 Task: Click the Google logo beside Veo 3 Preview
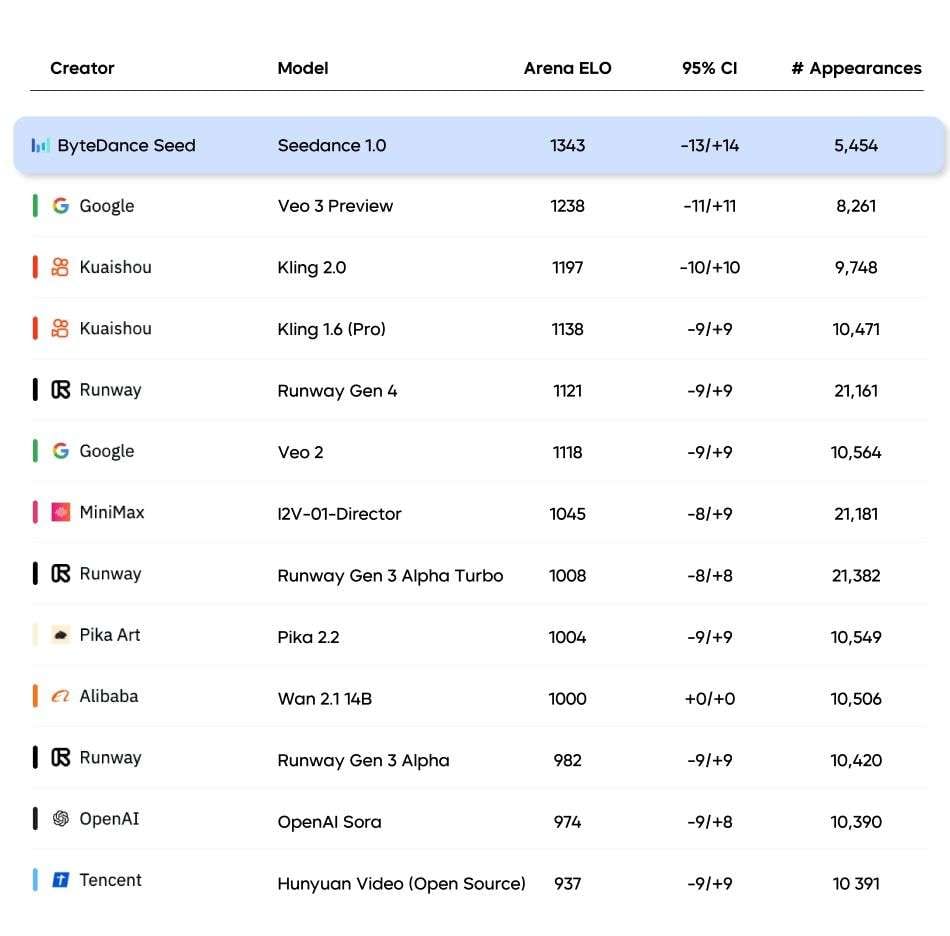point(61,205)
